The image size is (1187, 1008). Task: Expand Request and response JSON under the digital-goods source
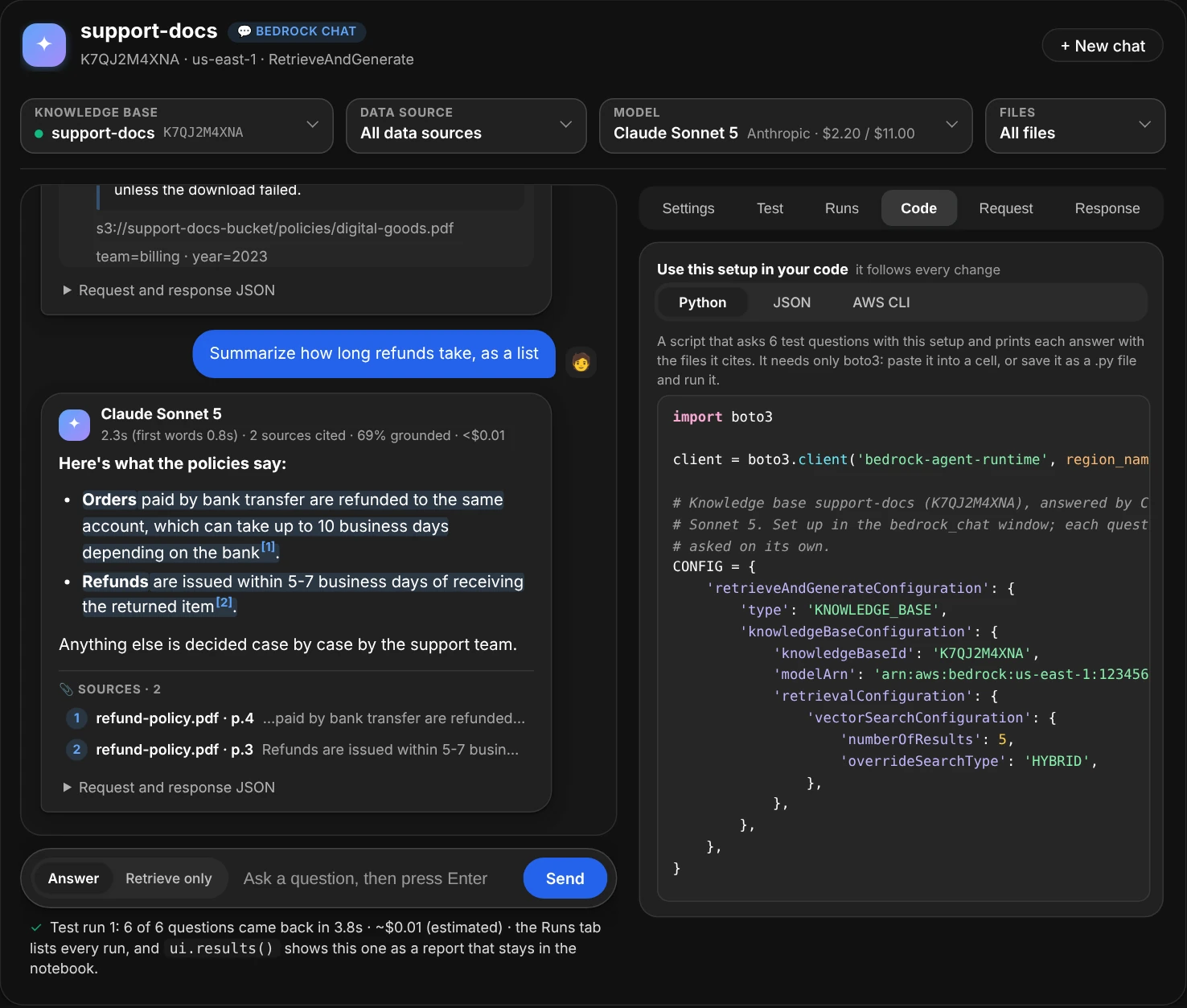(169, 290)
